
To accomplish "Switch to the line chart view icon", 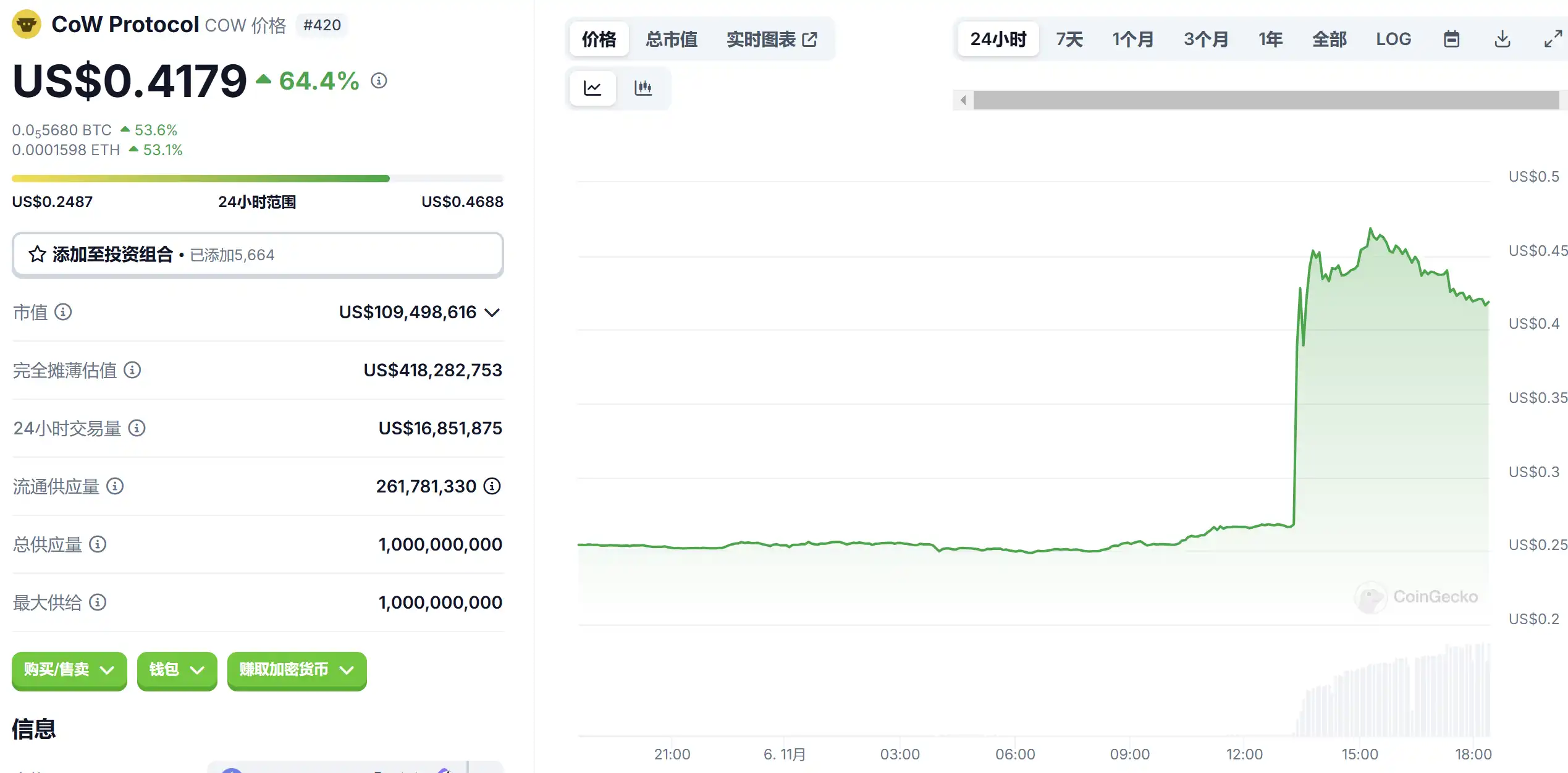I will click(x=592, y=88).
